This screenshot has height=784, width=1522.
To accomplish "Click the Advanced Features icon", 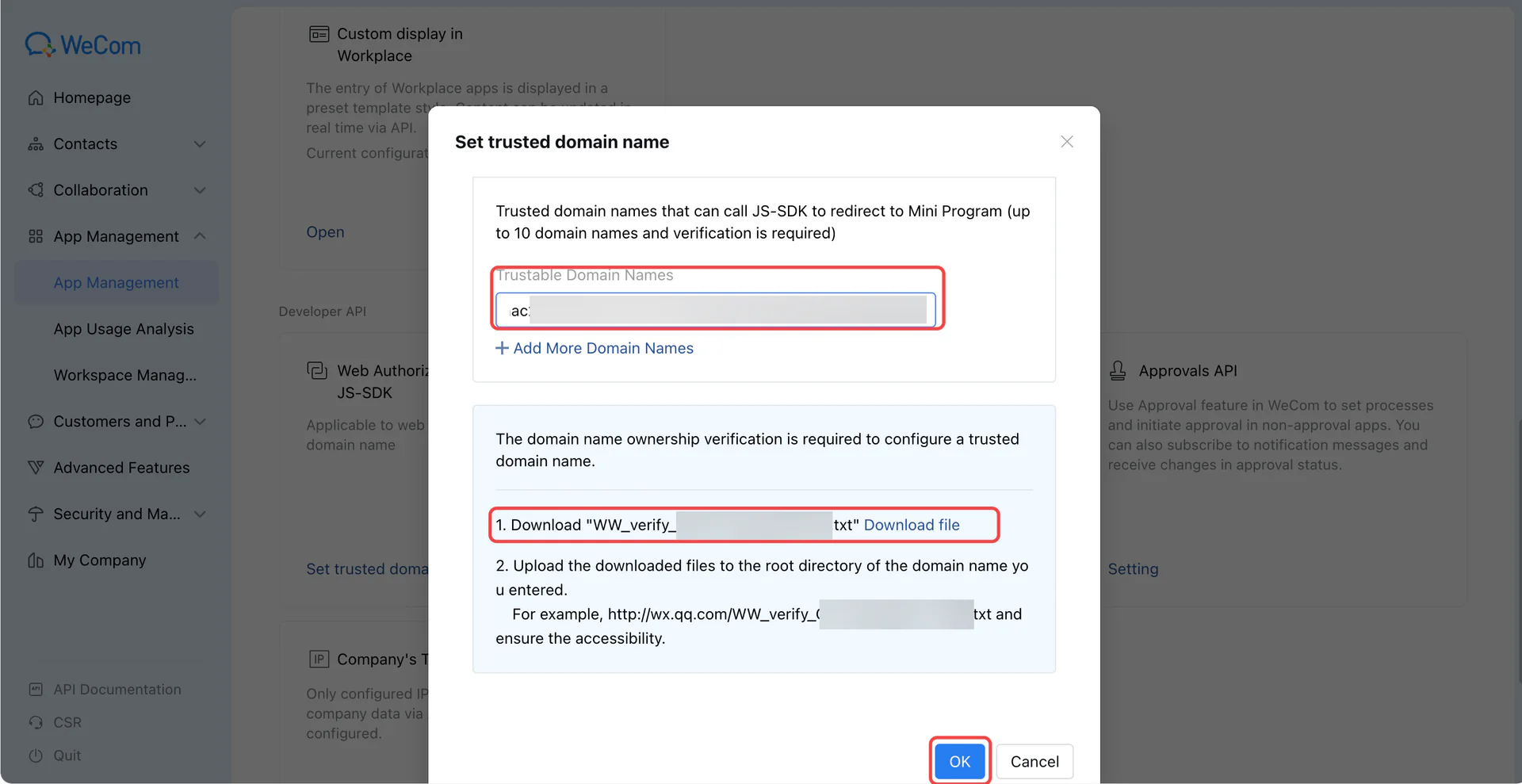I will [x=36, y=468].
